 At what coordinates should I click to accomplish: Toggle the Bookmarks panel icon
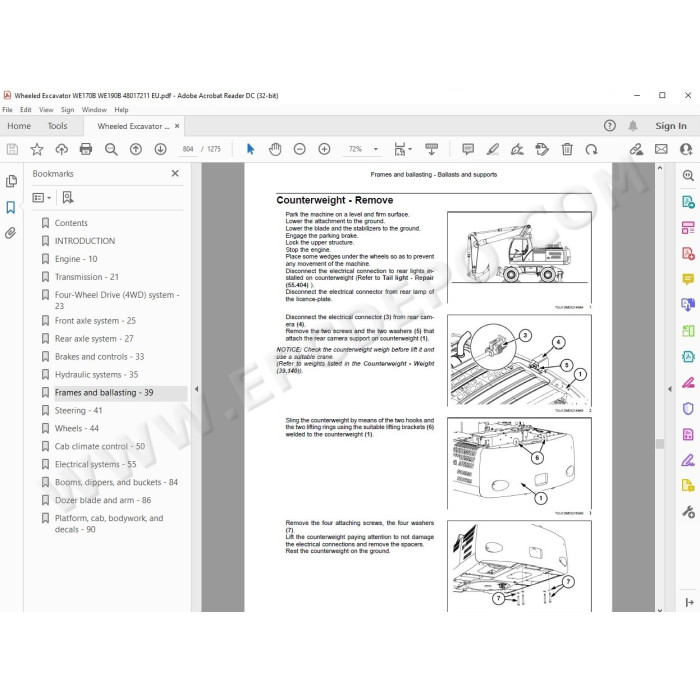pyautogui.click(x=11, y=207)
